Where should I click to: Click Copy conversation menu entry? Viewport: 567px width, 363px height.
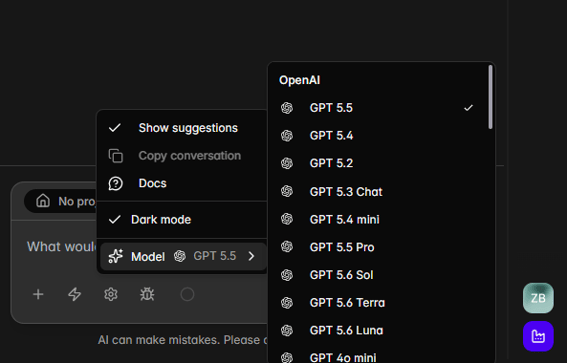(x=183, y=156)
